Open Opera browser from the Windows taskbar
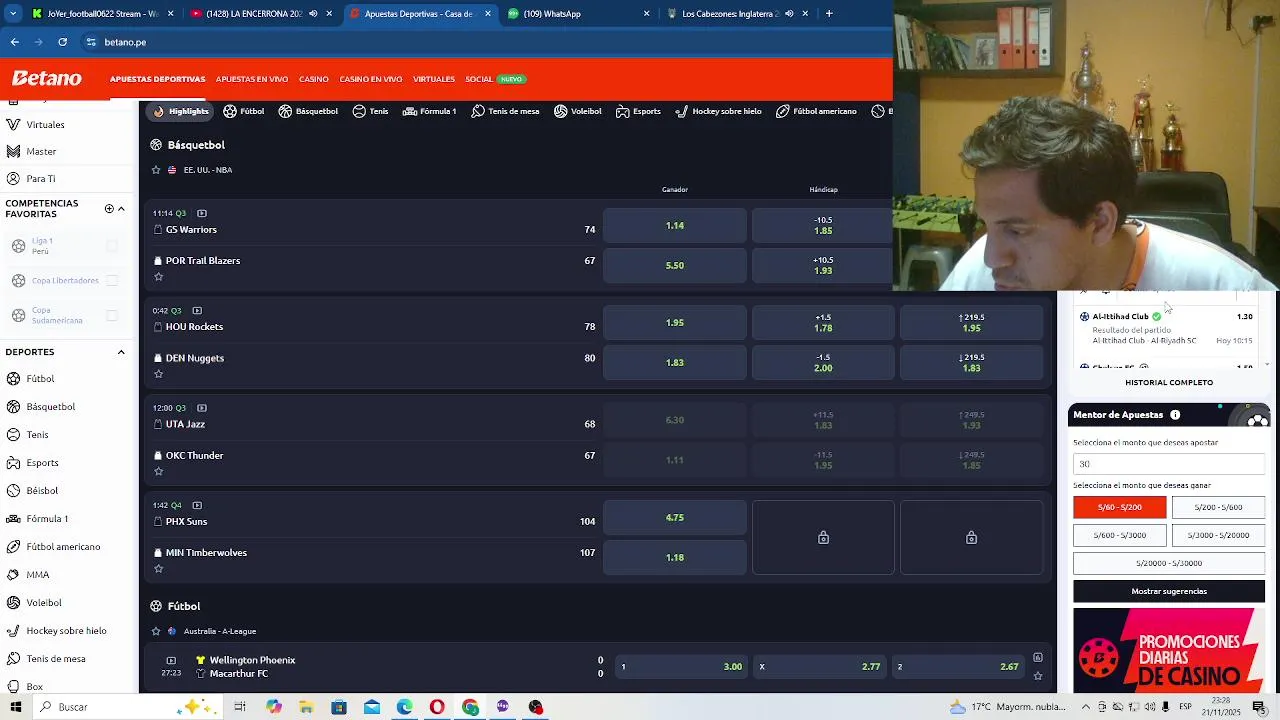The width and height of the screenshot is (1280, 720). [437, 707]
